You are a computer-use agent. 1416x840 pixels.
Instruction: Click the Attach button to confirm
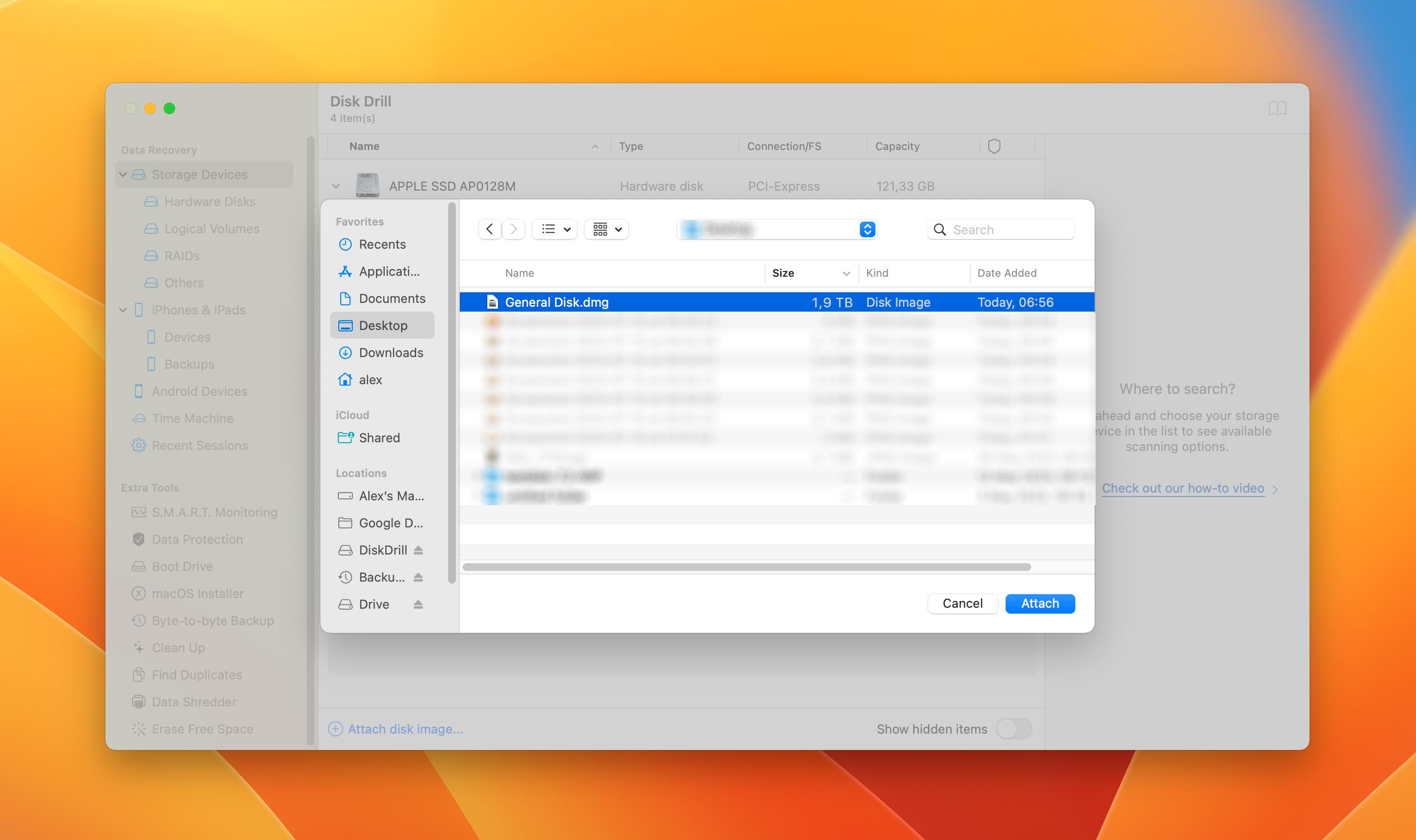(x=1040, y=603)
